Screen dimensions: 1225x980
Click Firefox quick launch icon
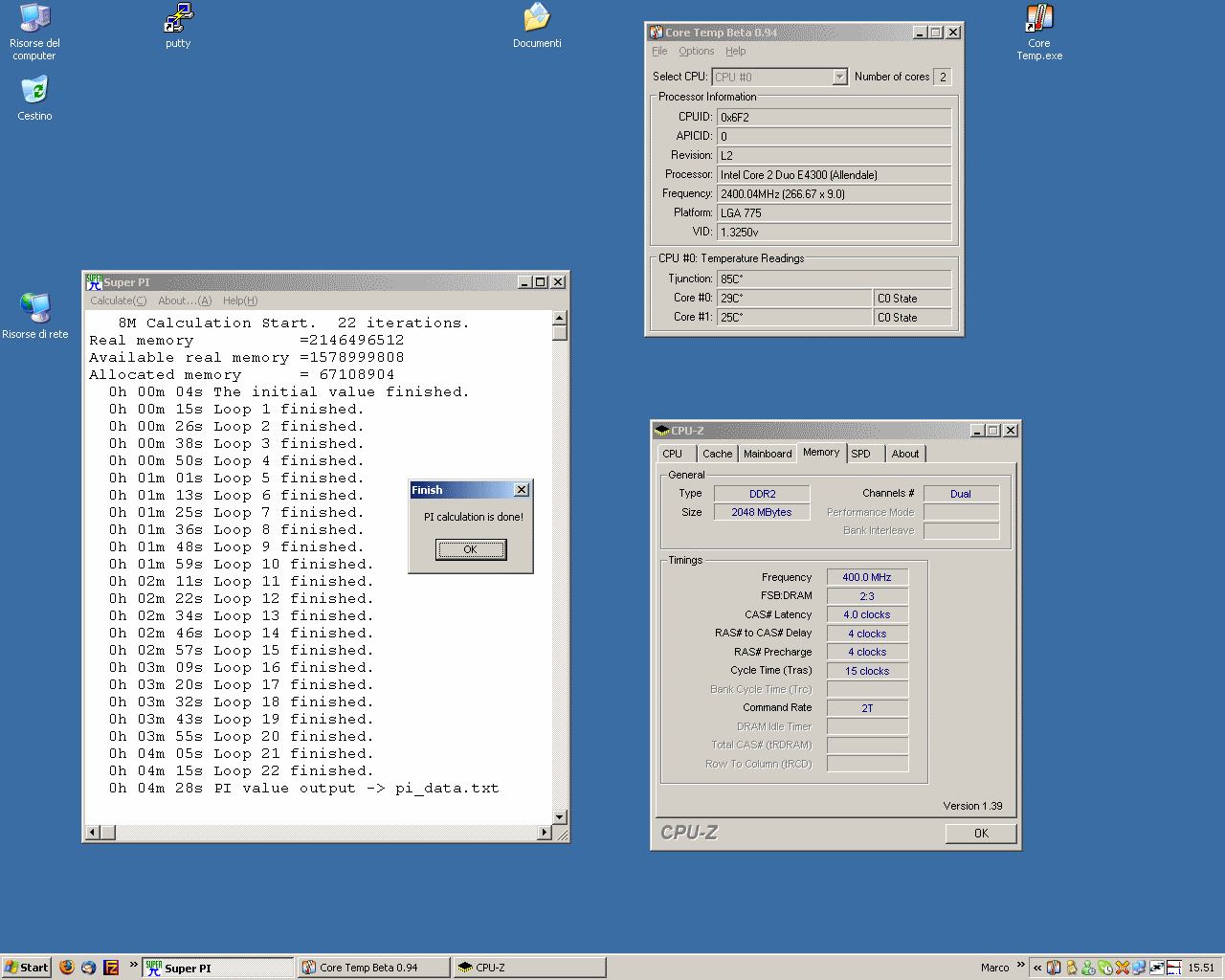tap(67, 968)
